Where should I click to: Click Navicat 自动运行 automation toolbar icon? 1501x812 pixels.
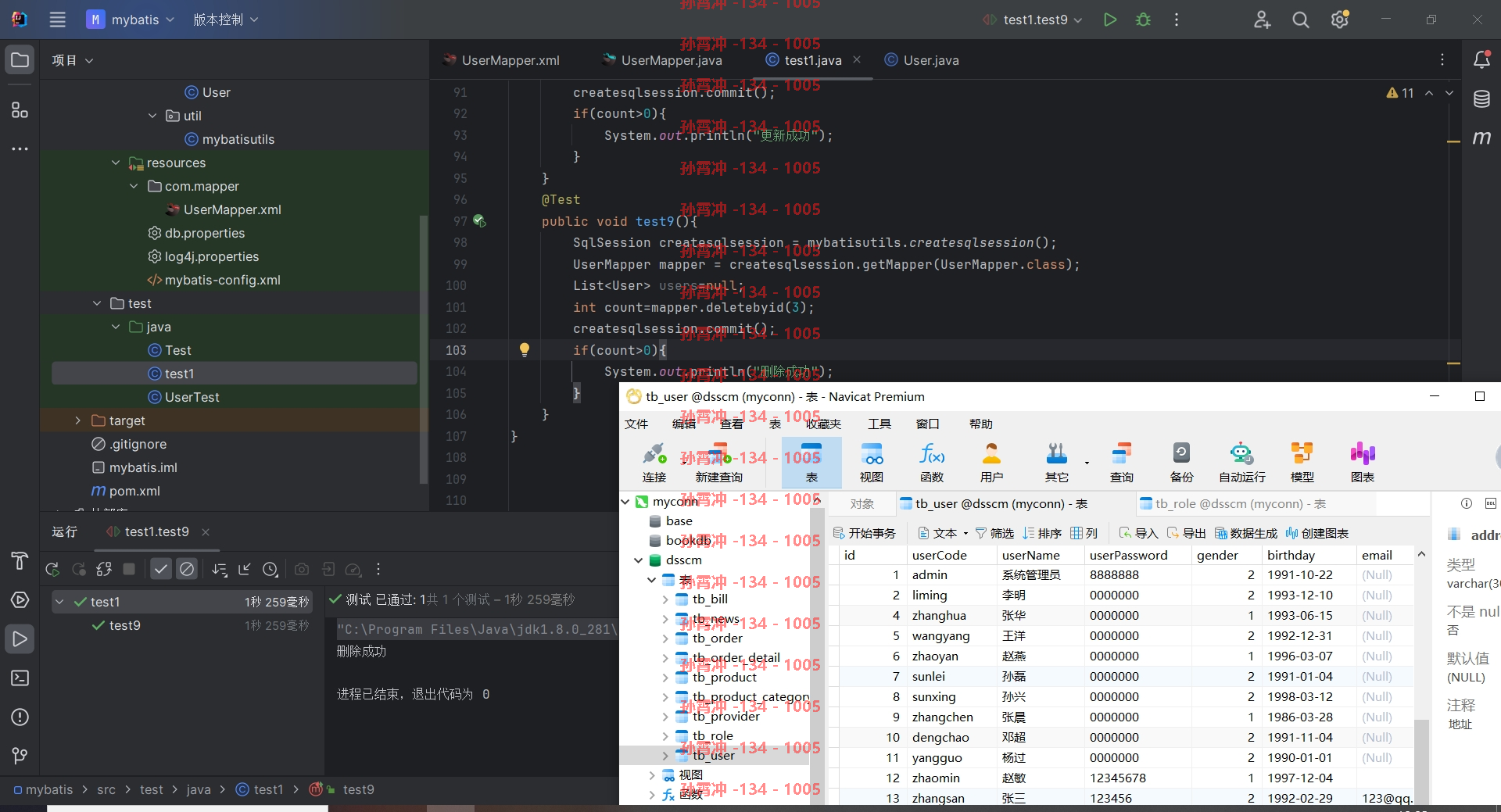(x=1241, y=463)
